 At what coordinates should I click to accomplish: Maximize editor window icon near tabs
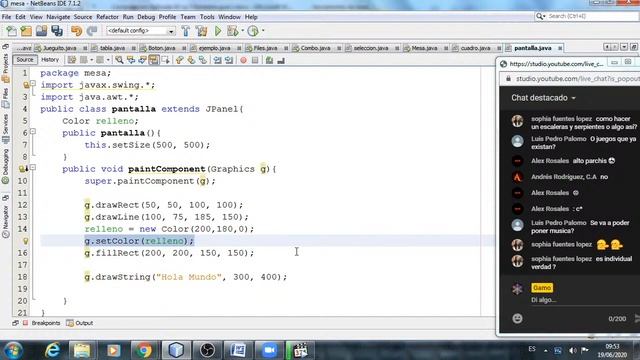(x=634, y=47)
